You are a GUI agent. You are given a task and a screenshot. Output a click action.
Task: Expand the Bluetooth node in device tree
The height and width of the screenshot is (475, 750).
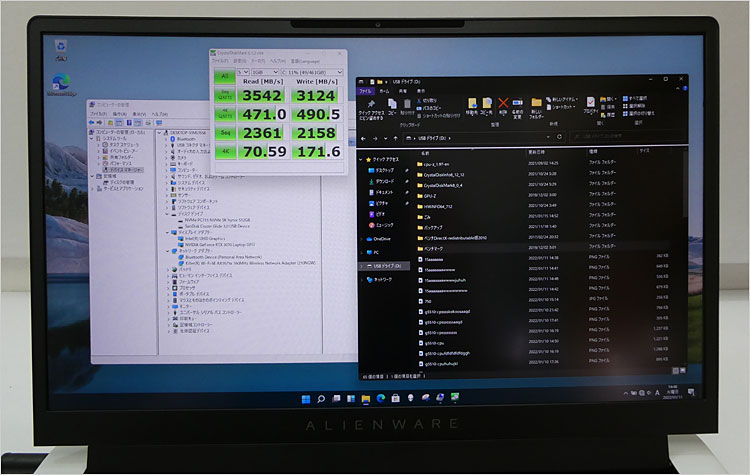[x=168, y=139]
